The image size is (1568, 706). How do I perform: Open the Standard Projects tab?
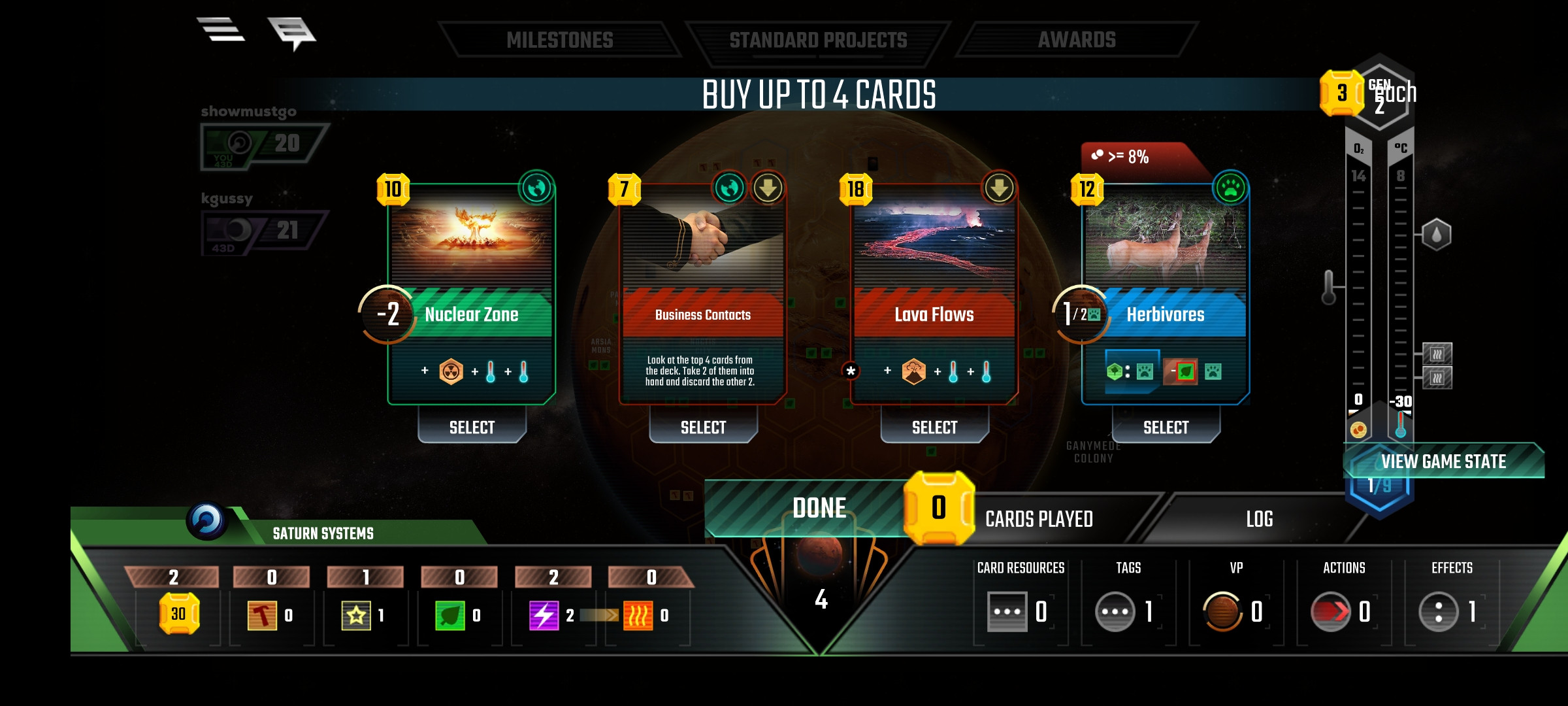click(818, 41)
